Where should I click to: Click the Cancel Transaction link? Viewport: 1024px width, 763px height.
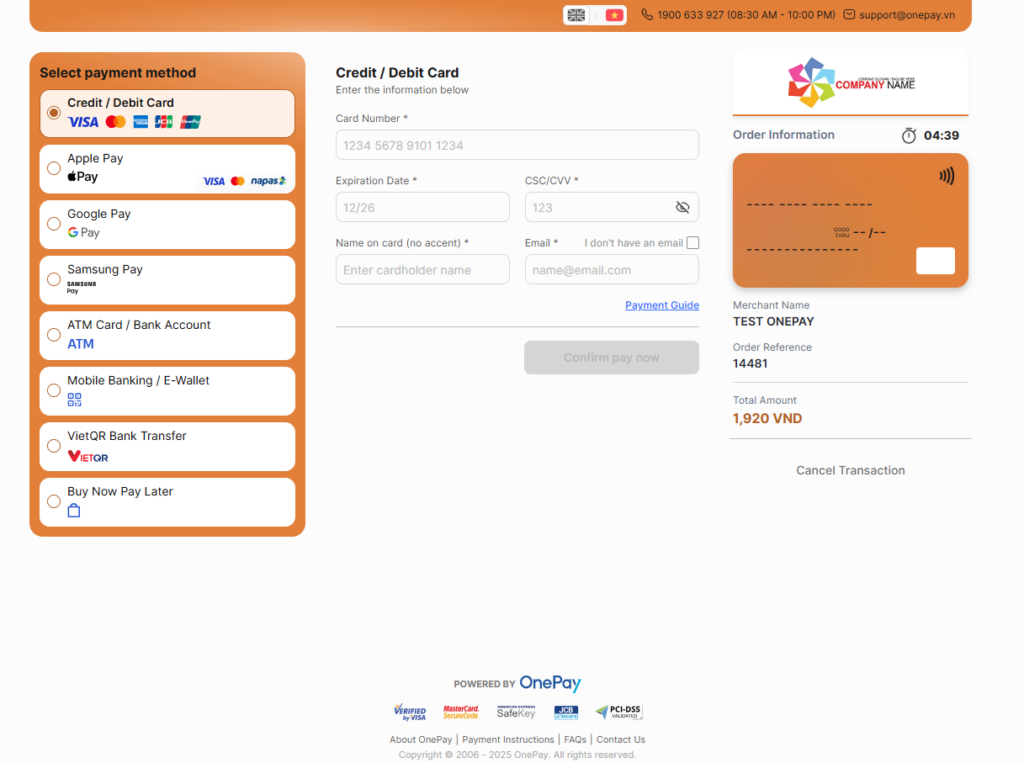click(850, 470)
